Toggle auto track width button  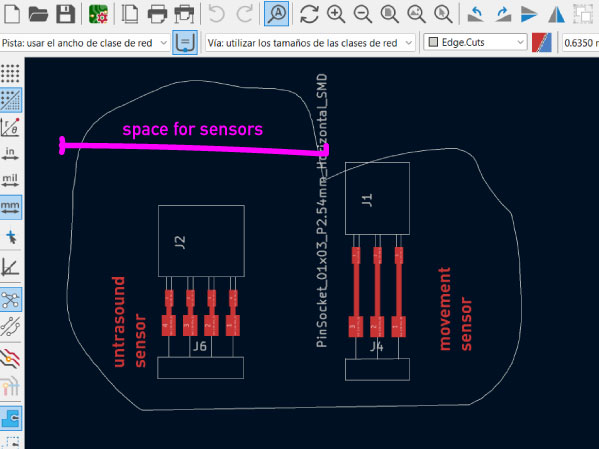(x=185, y=42)
